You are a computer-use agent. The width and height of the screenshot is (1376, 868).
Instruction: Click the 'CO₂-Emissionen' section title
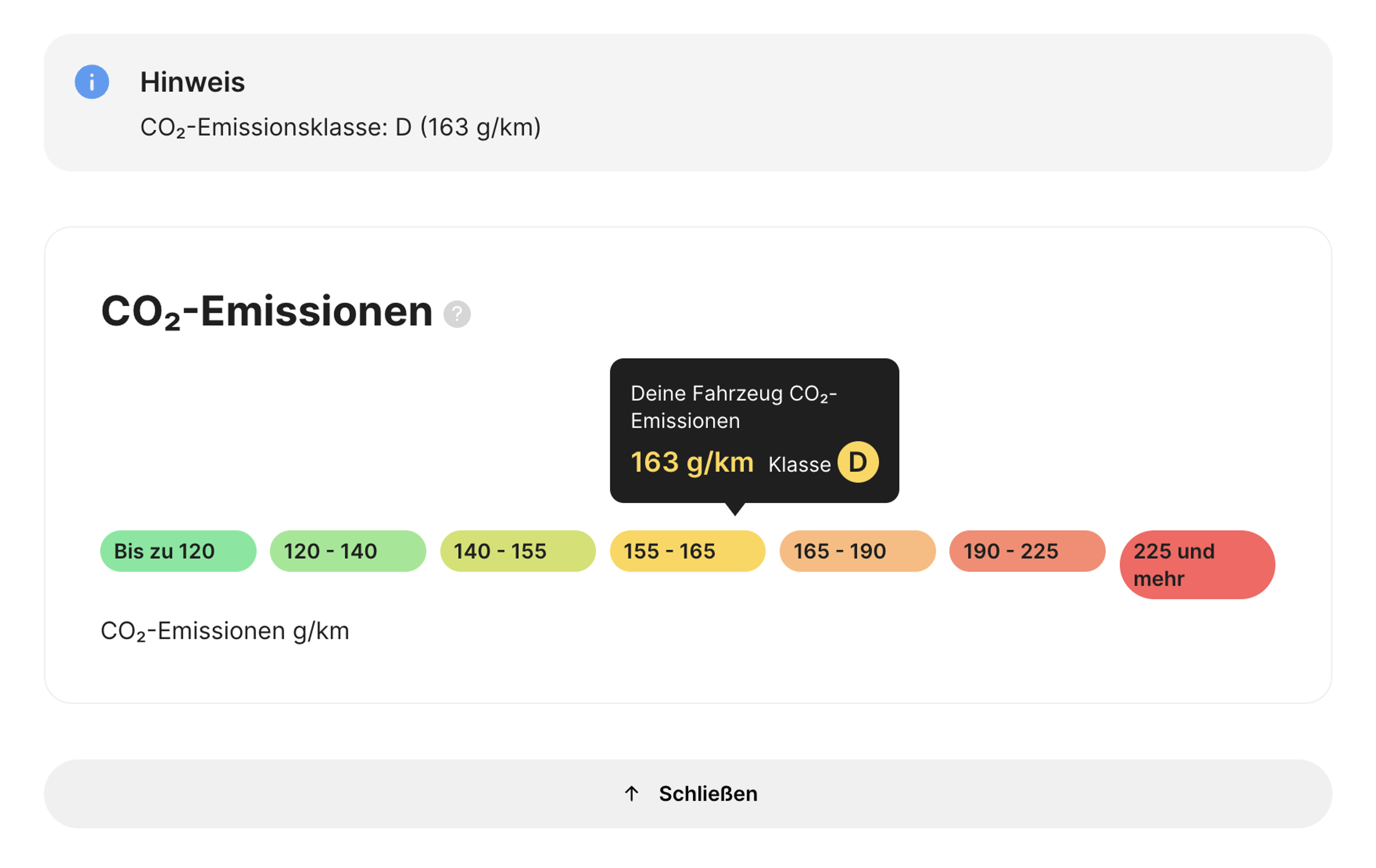pyautogui.click(x=267, y=312)
